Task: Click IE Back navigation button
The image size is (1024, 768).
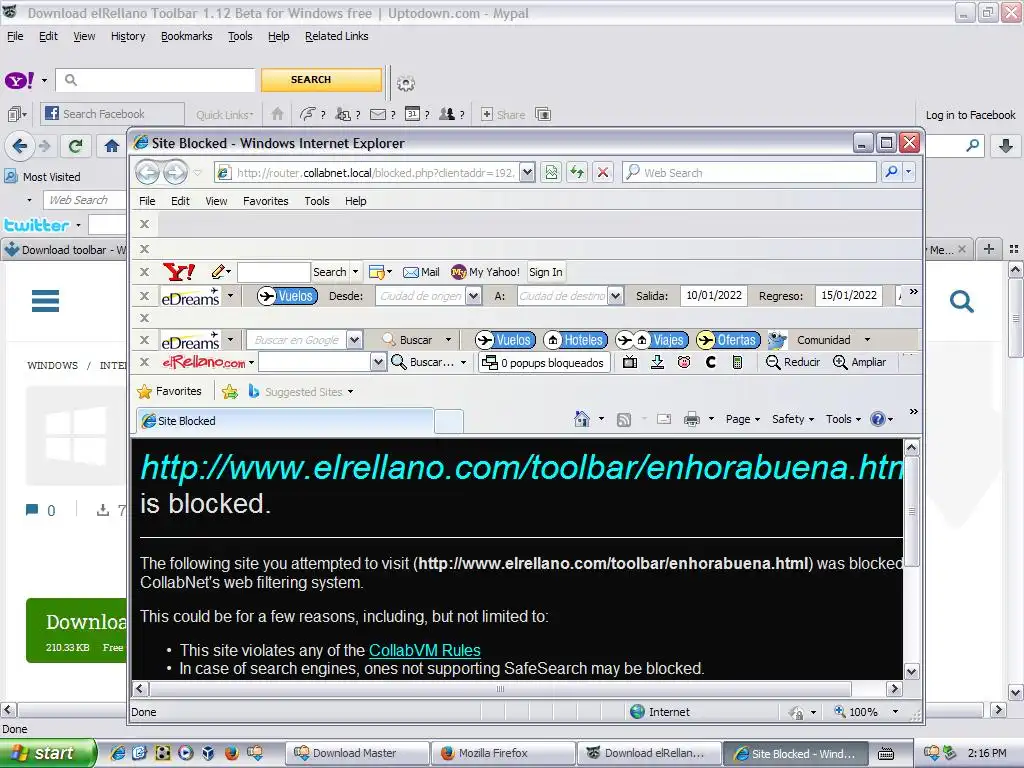Action: coord(148,172)
